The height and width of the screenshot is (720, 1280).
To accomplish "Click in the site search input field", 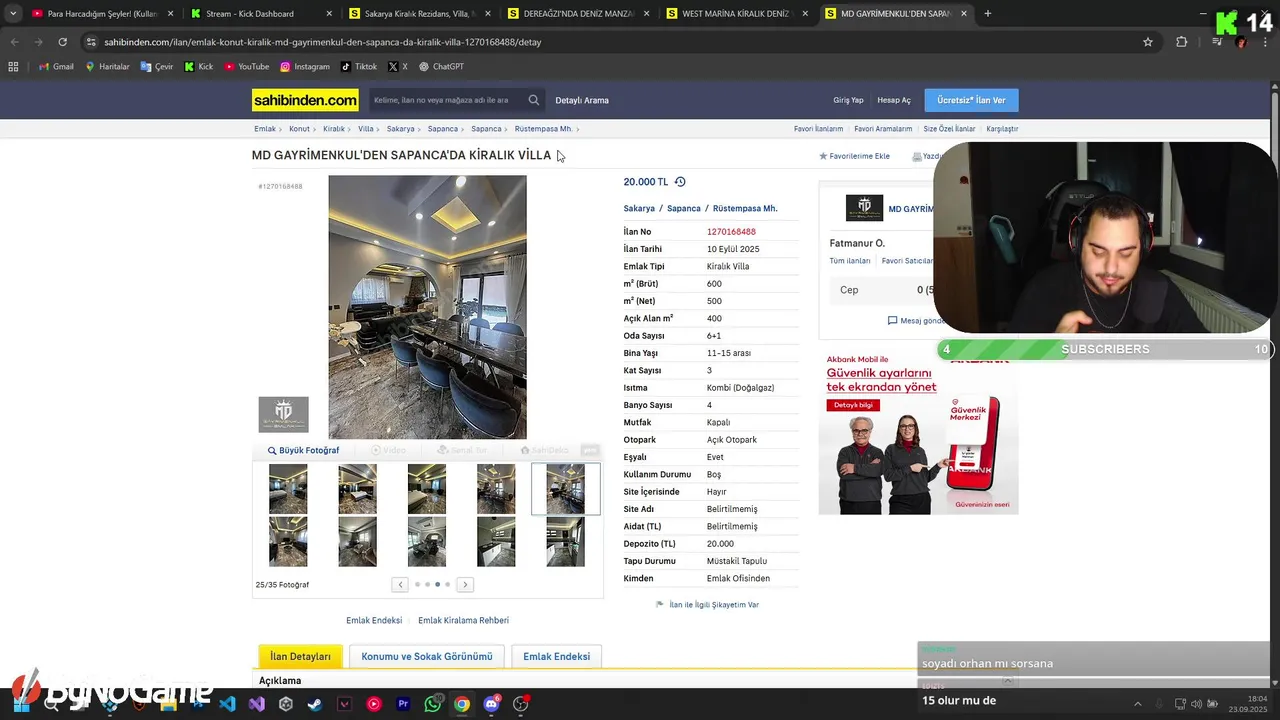I will [445, 100].
